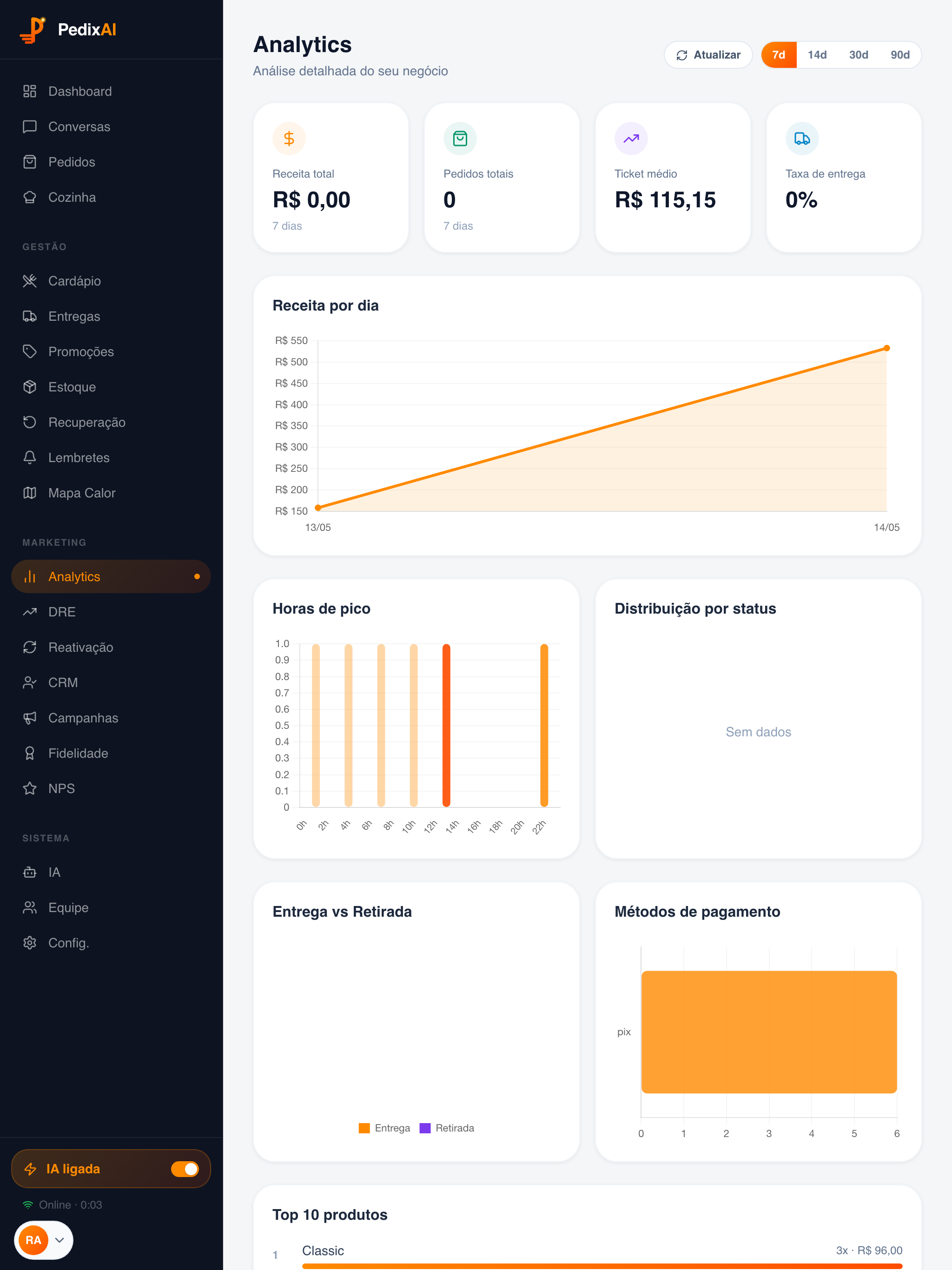Screen dimensions: 952x1270
Task: Click the PedixAI logo icon
Action: point(33,29)
